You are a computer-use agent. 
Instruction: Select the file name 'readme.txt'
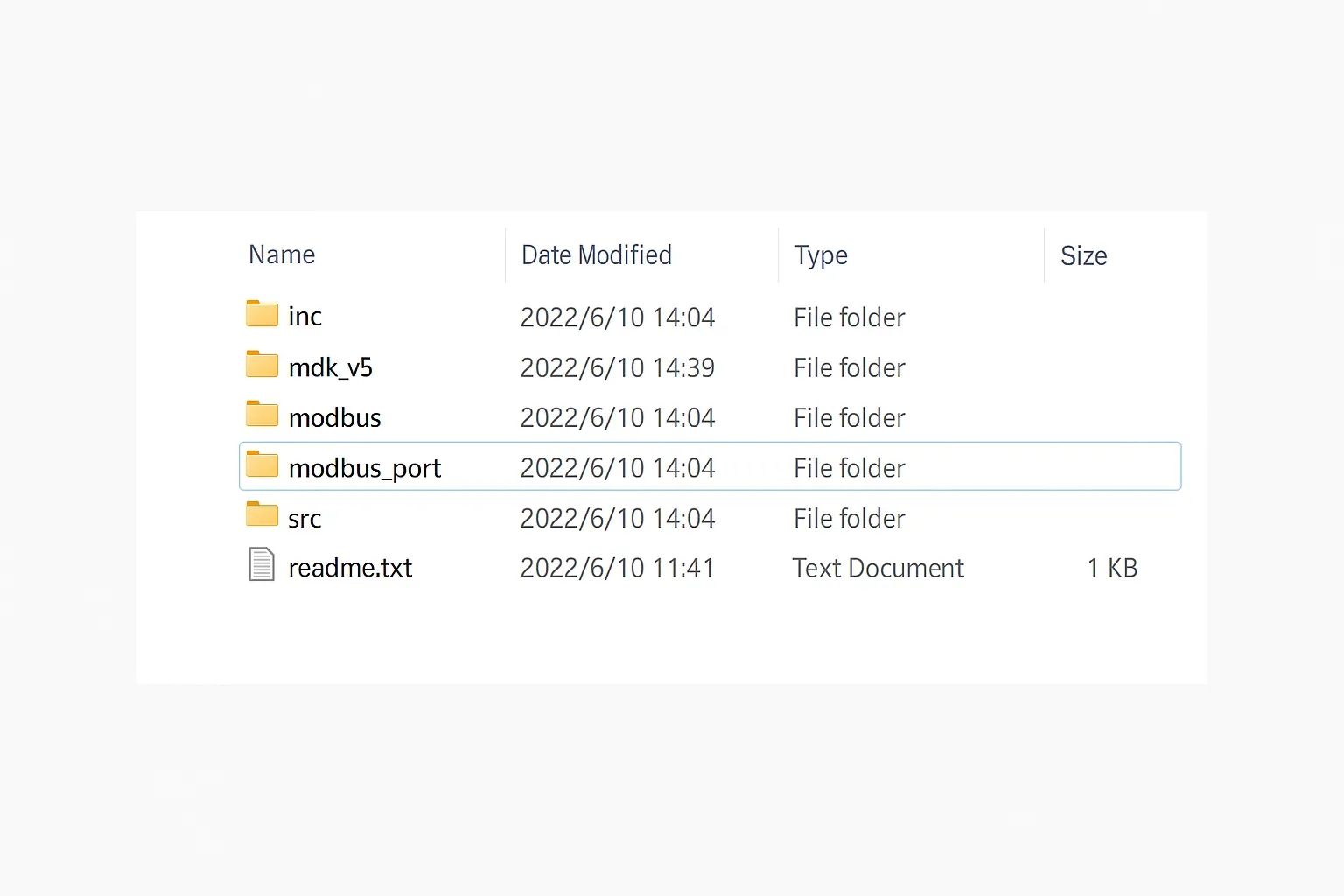[350, 569]
